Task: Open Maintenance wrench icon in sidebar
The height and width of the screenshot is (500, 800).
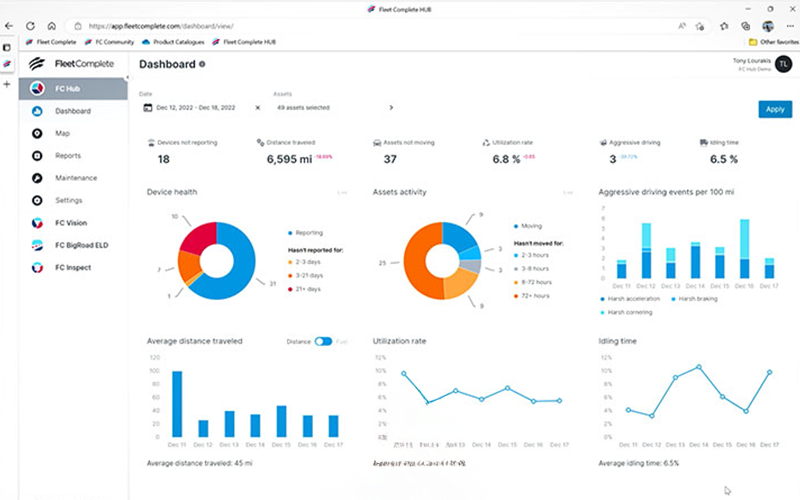Action: [37, 178]
